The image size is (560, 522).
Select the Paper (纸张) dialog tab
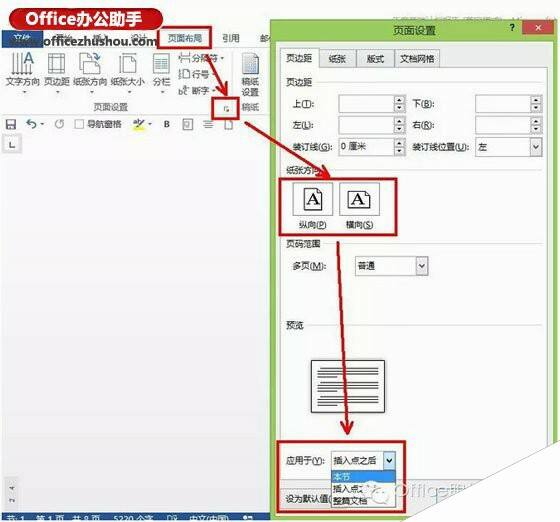[x=337, y=59]
